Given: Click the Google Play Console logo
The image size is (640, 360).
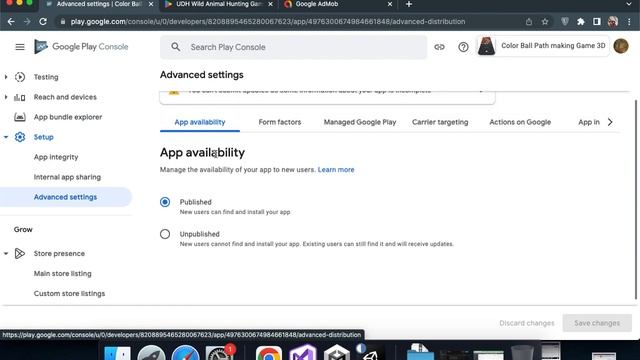Looking at the screenshot, I should pos(81,47).
